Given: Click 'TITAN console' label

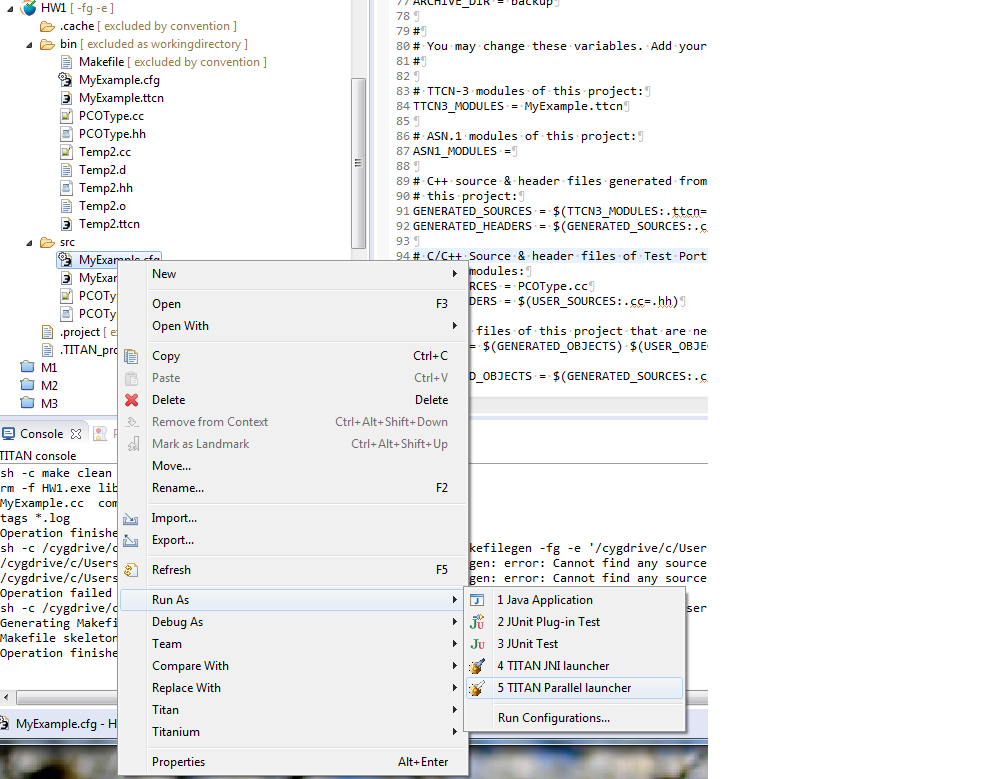Looking at the screenshot, I should tap(38, 456).
